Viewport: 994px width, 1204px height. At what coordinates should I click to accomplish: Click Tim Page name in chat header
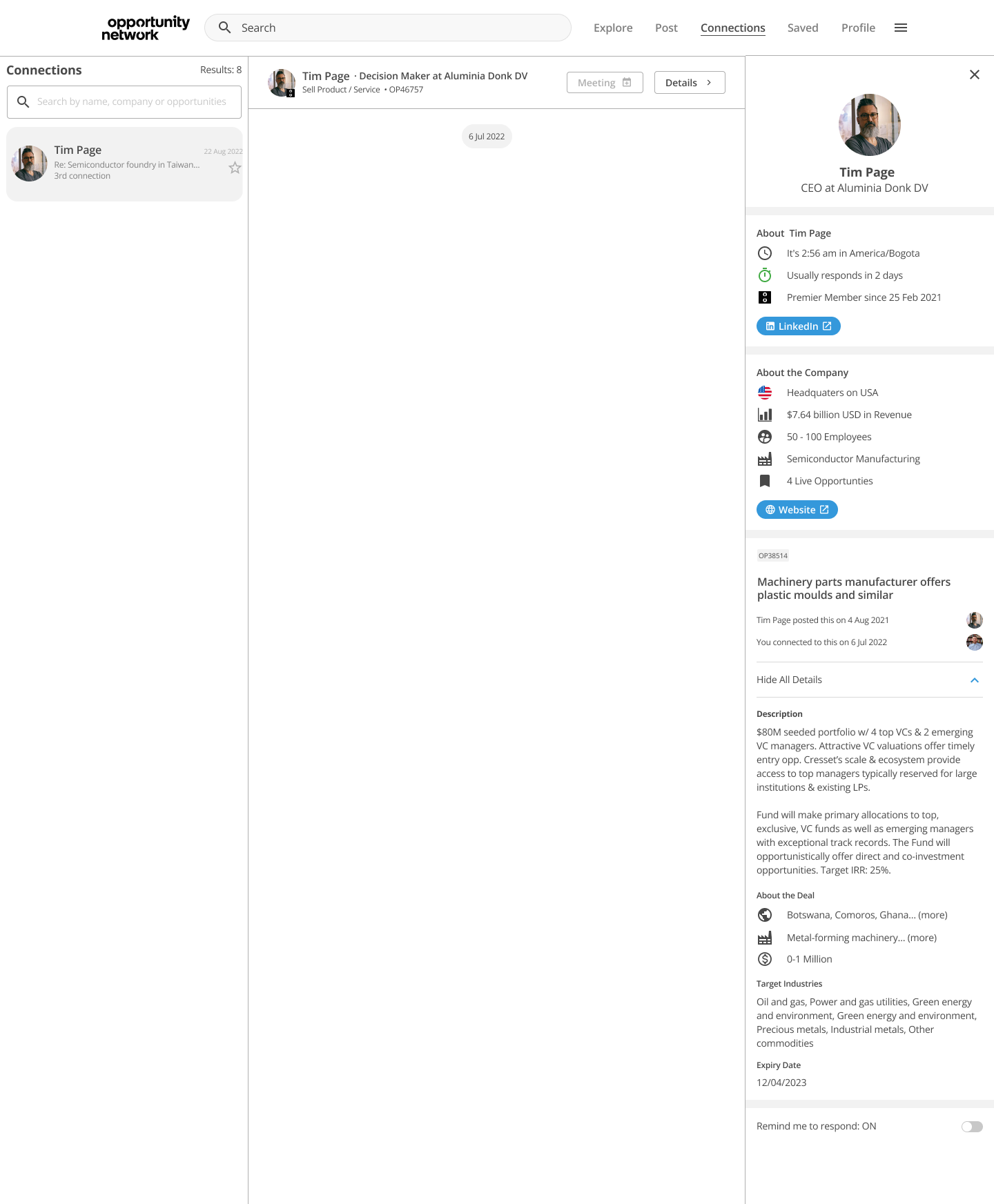click(x=326, y=76)
